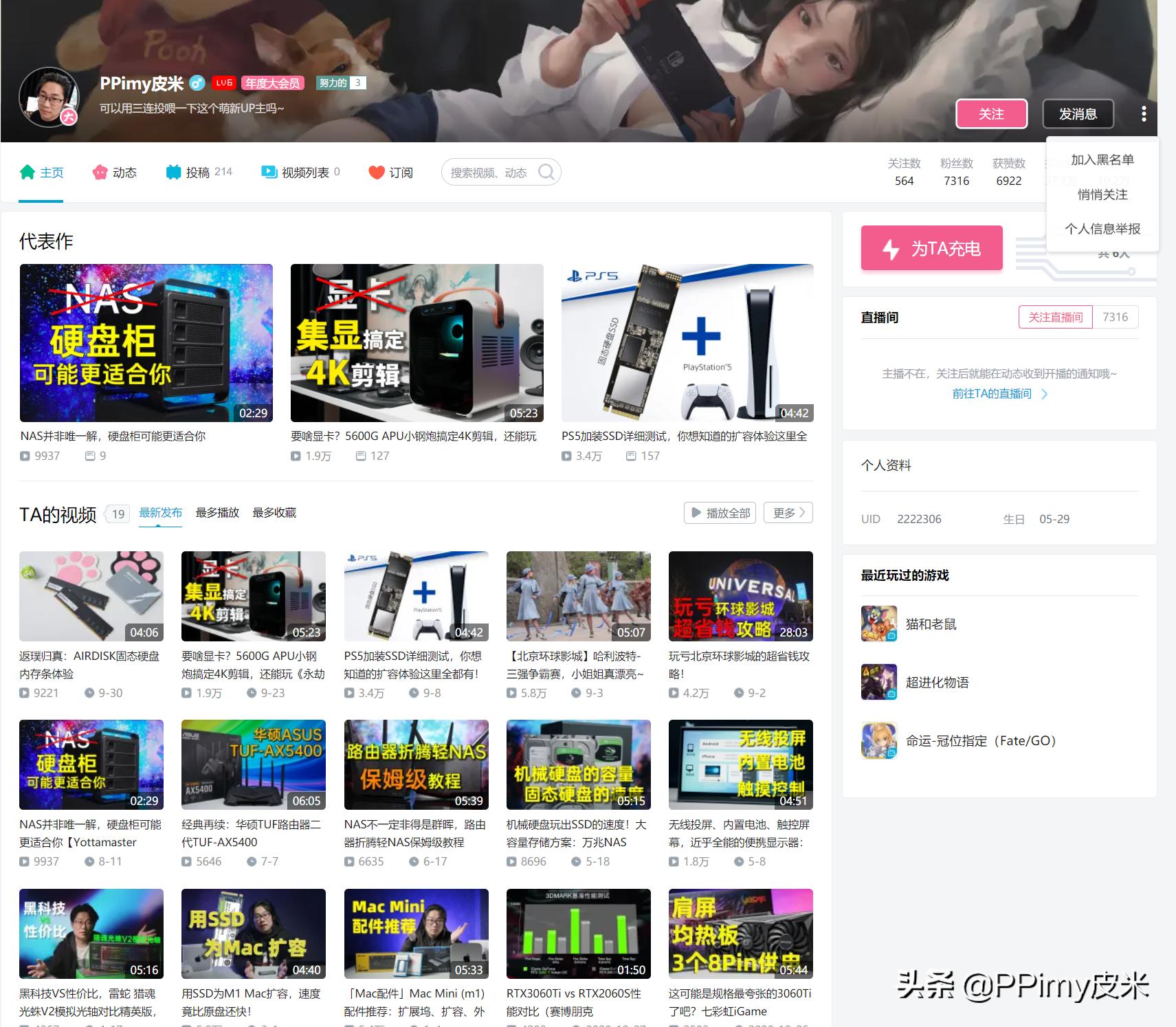The height and width of the screenshot is (1027, 1176).
Task: Open the 超进化物语 game name
Action: [938, 683]
